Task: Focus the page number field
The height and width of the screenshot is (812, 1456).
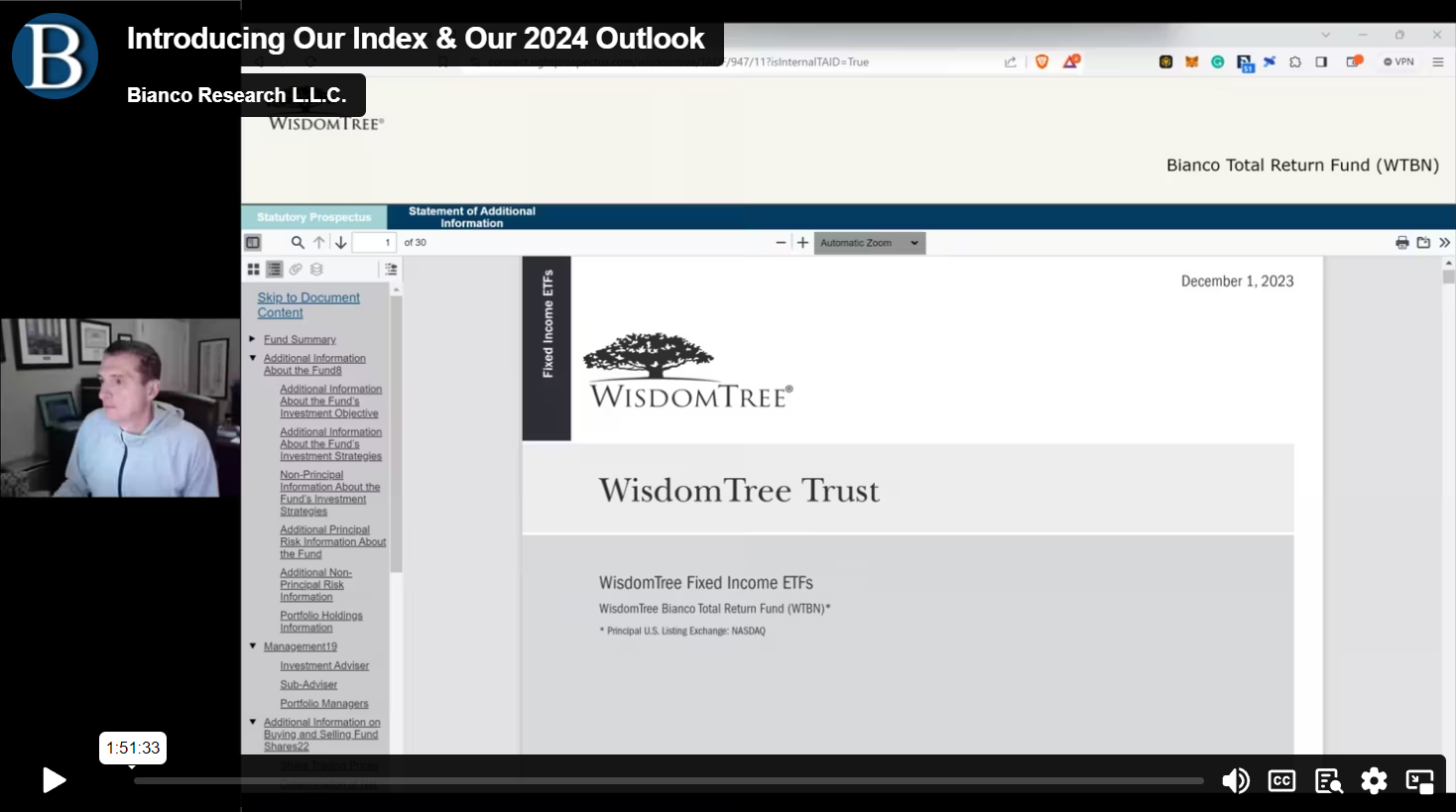Action: pos(375,242)
